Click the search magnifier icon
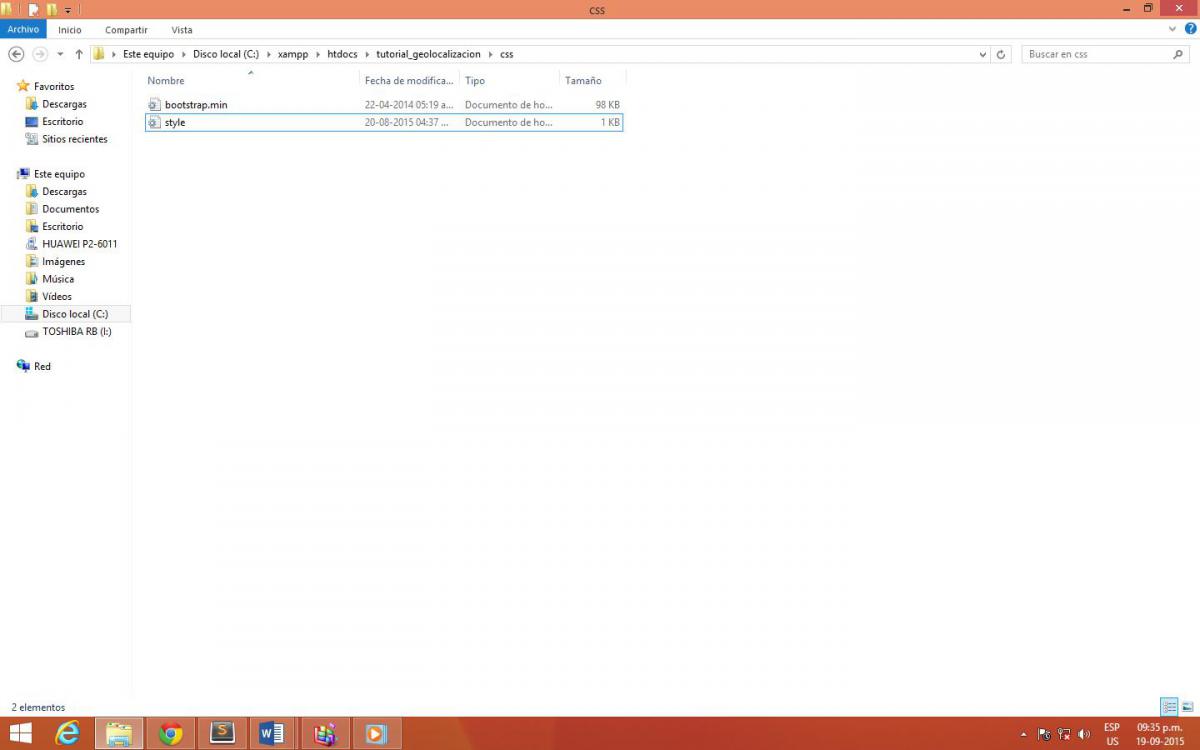The image size is (1200, 750). point(1178,54)
